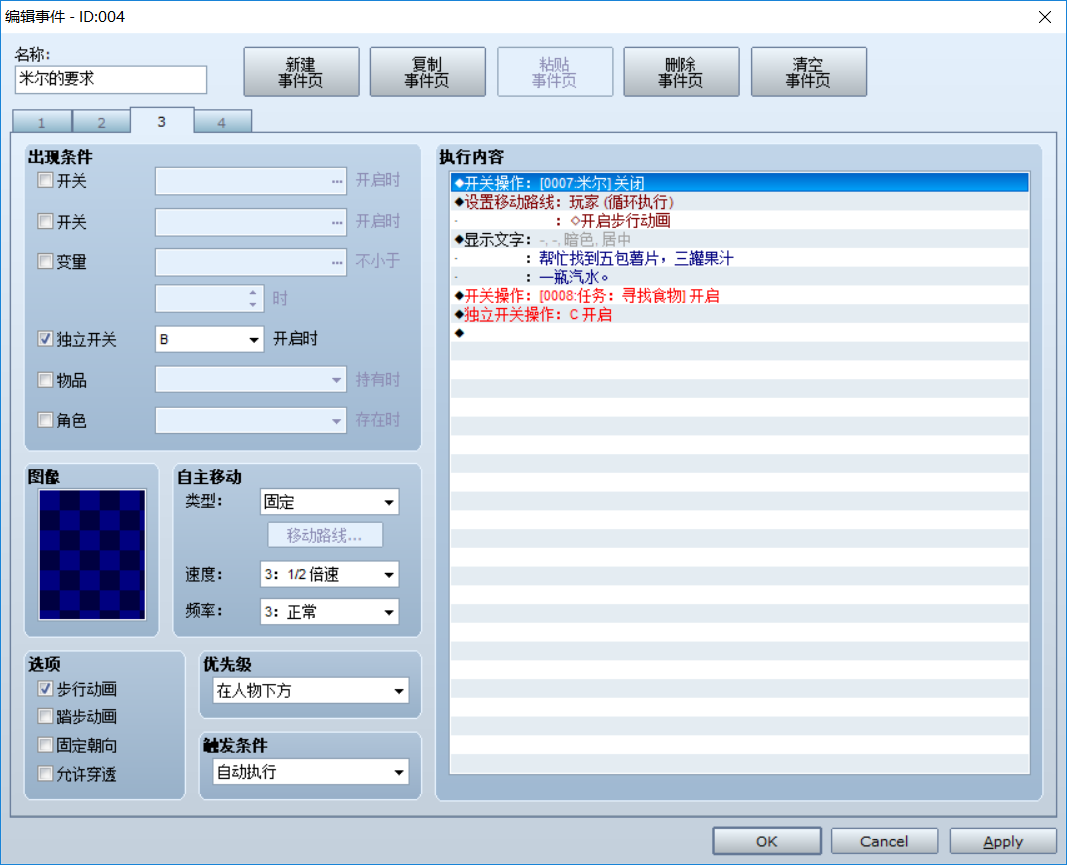Switch to event page tab 1
The width and height of the screenshot is (1067, 865).
pos(42,123)
